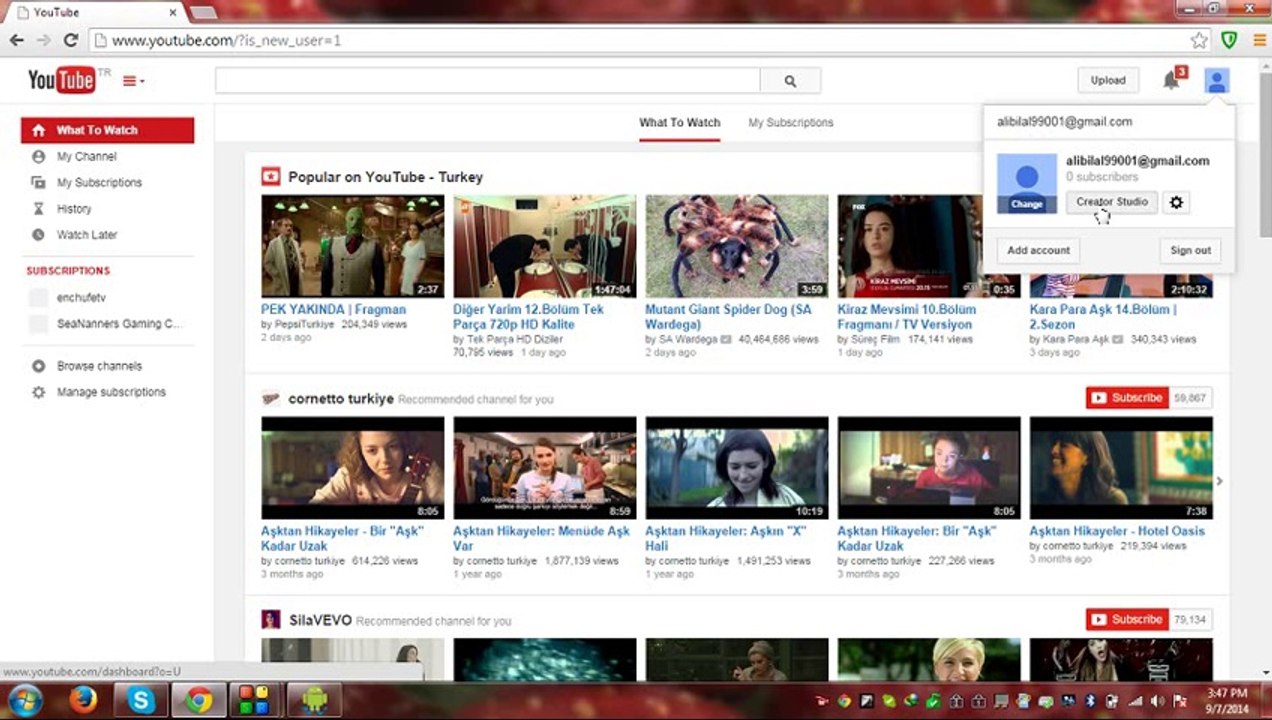Click the Popular on YouTube channel icon

coord(271,176)
